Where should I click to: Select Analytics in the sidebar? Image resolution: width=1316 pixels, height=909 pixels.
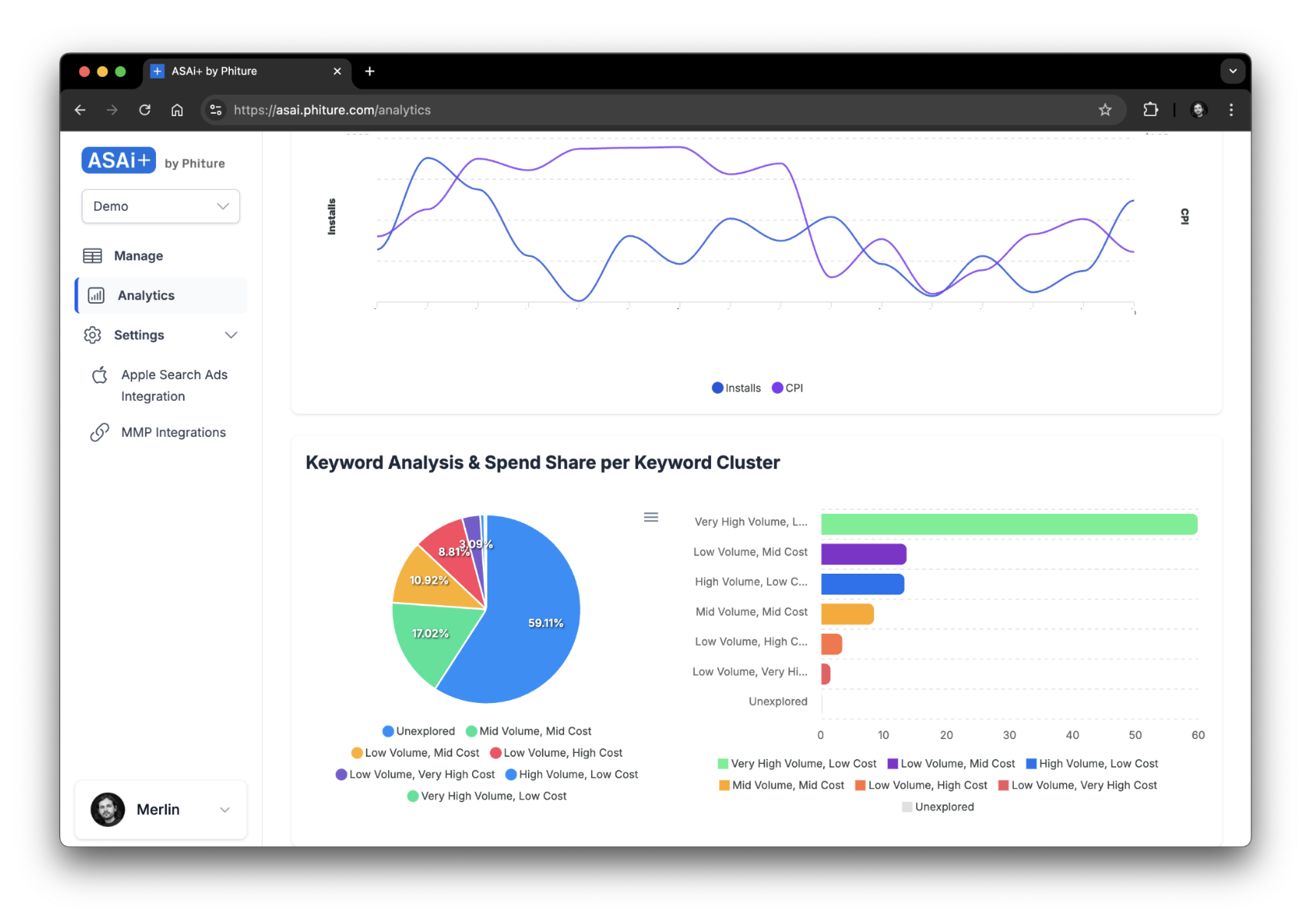tap(146, 295)
